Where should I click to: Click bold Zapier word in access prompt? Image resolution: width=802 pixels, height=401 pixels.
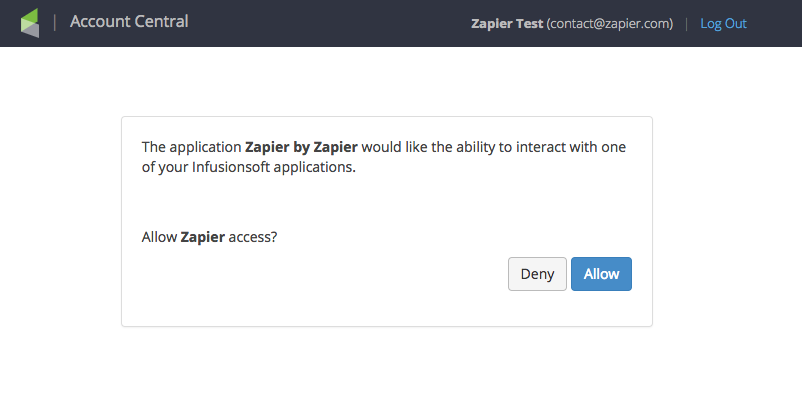click(x=203, y=237)
